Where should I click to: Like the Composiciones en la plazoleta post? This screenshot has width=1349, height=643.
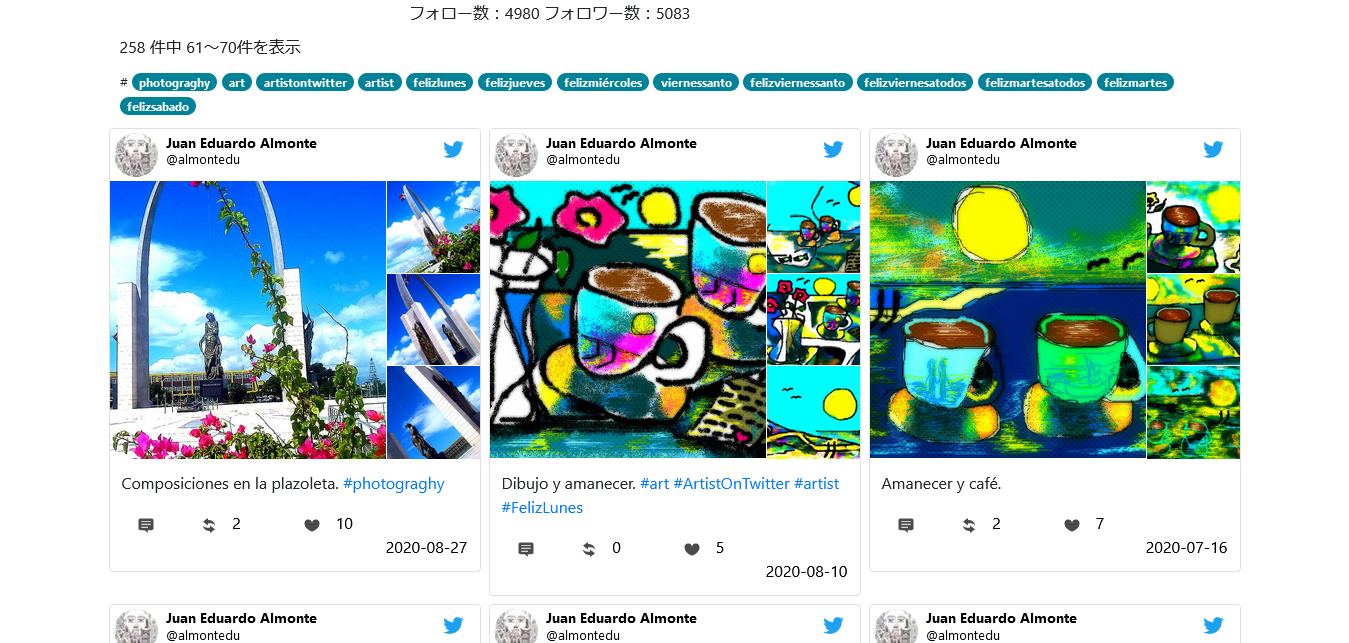click(312, 525)
